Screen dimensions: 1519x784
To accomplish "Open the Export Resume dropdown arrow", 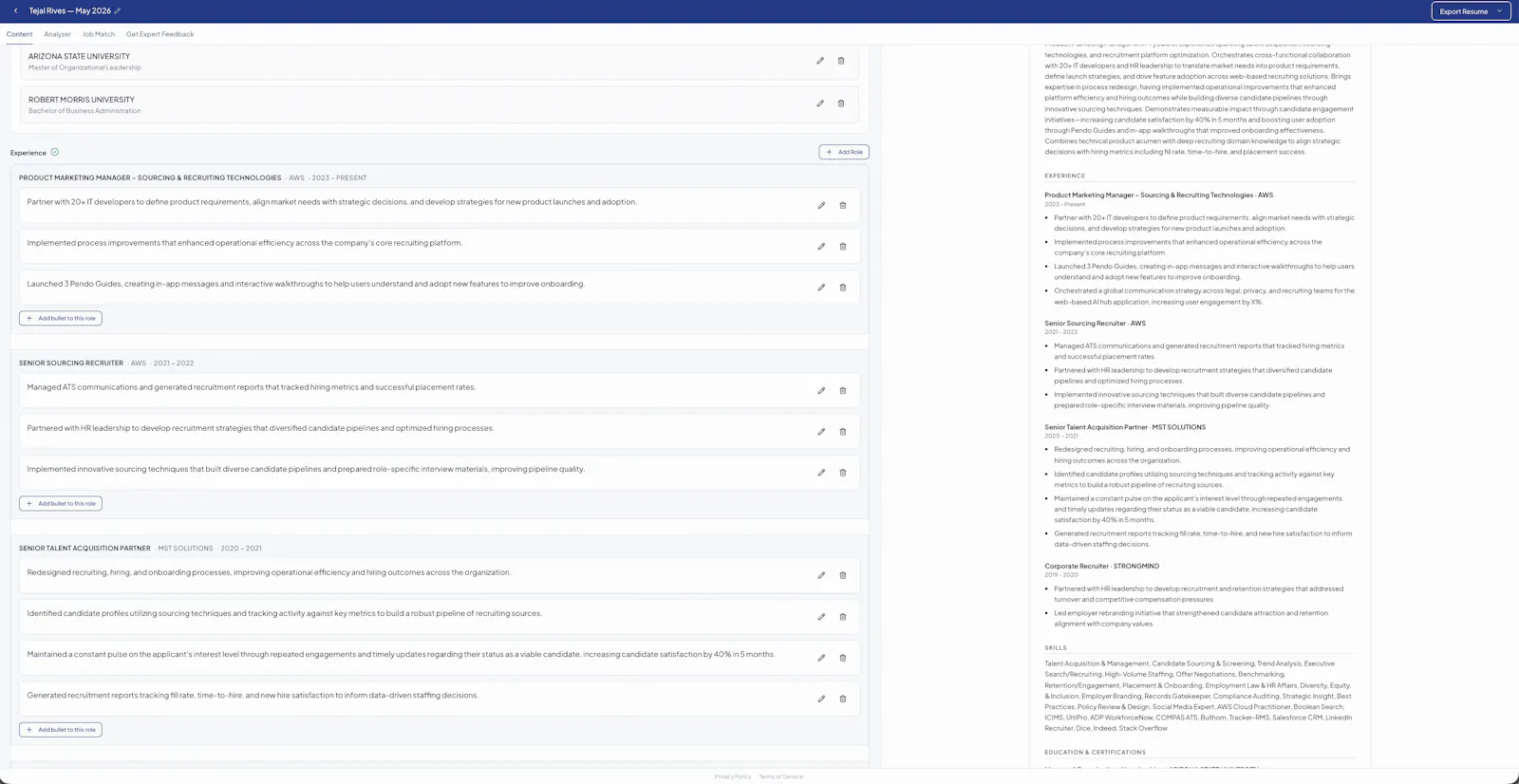I will [1500, 11].
